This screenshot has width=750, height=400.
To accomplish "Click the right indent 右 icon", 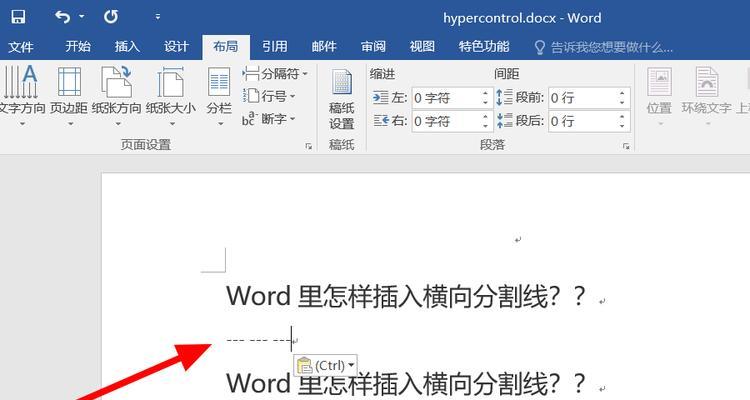I will pos(381,121).
